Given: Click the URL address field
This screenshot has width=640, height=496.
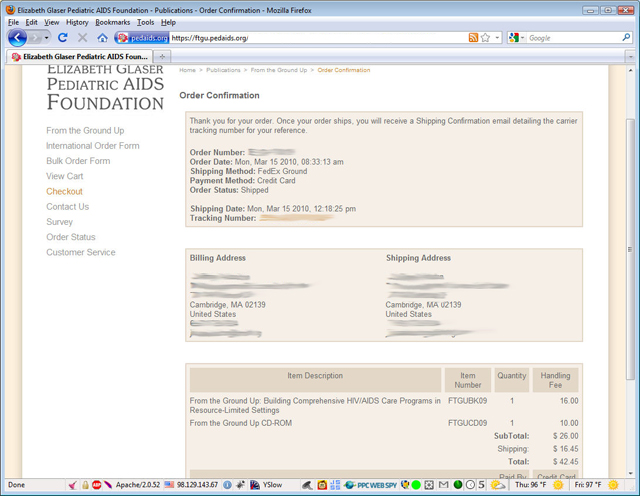Looking at the screenshot, I should click(317, 38).
